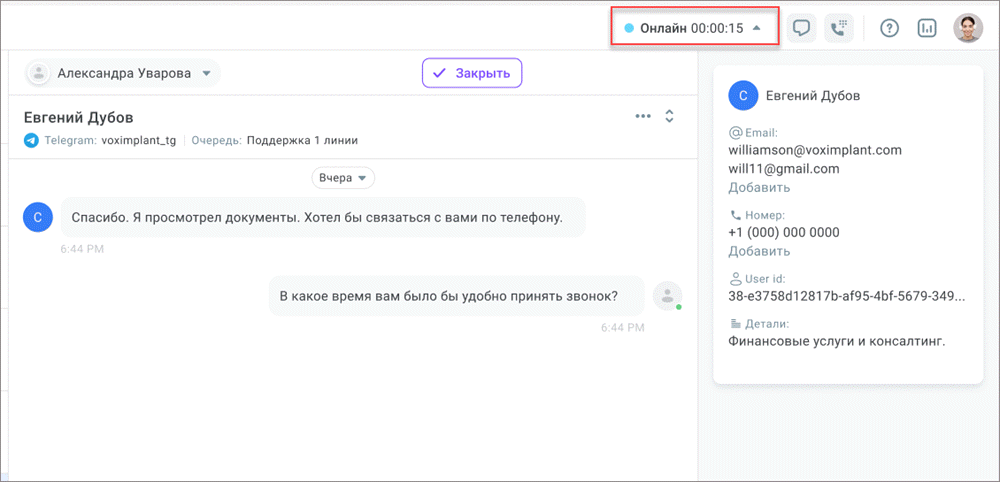Open the three-dots conversation menu
This screenshot has height=482, width=1000.
tap(643, 116)
